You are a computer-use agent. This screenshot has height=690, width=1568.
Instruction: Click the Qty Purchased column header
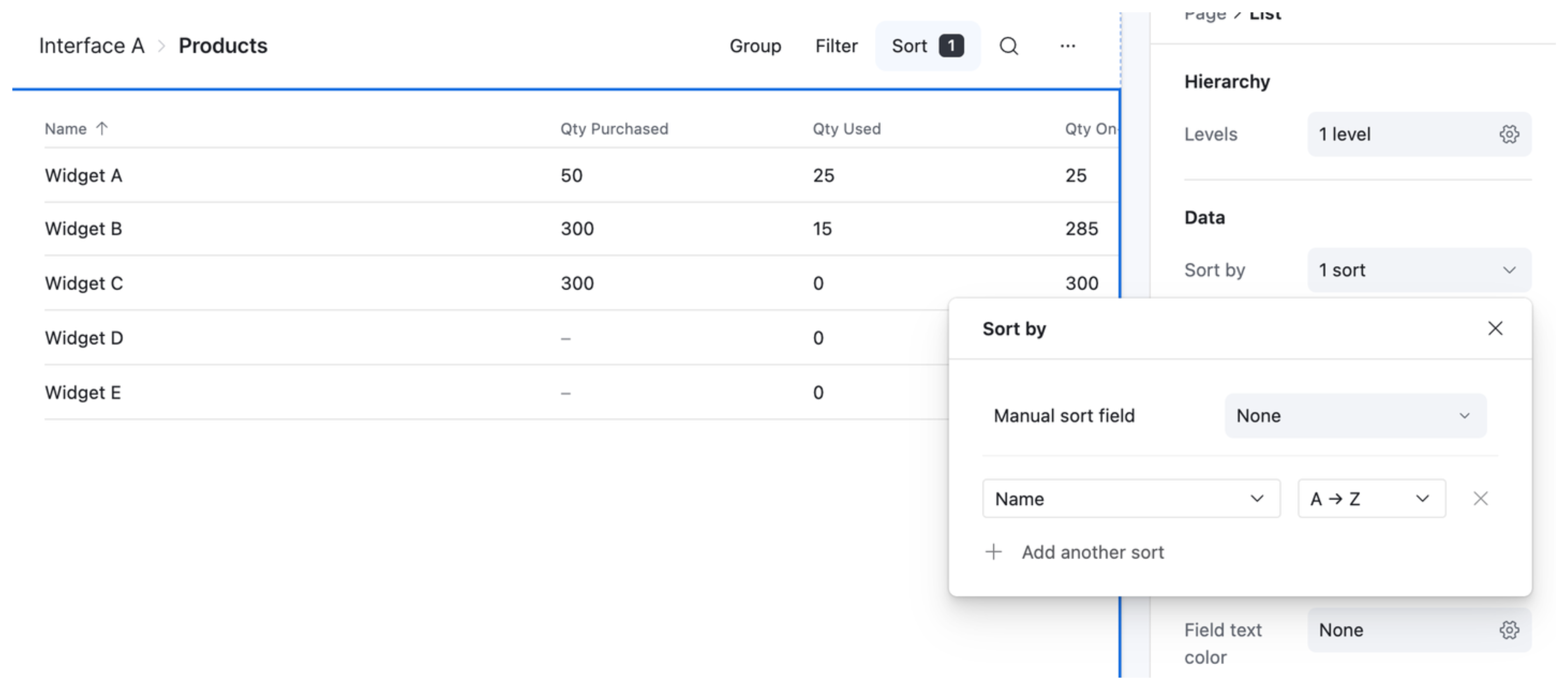[x=614, y=129]
